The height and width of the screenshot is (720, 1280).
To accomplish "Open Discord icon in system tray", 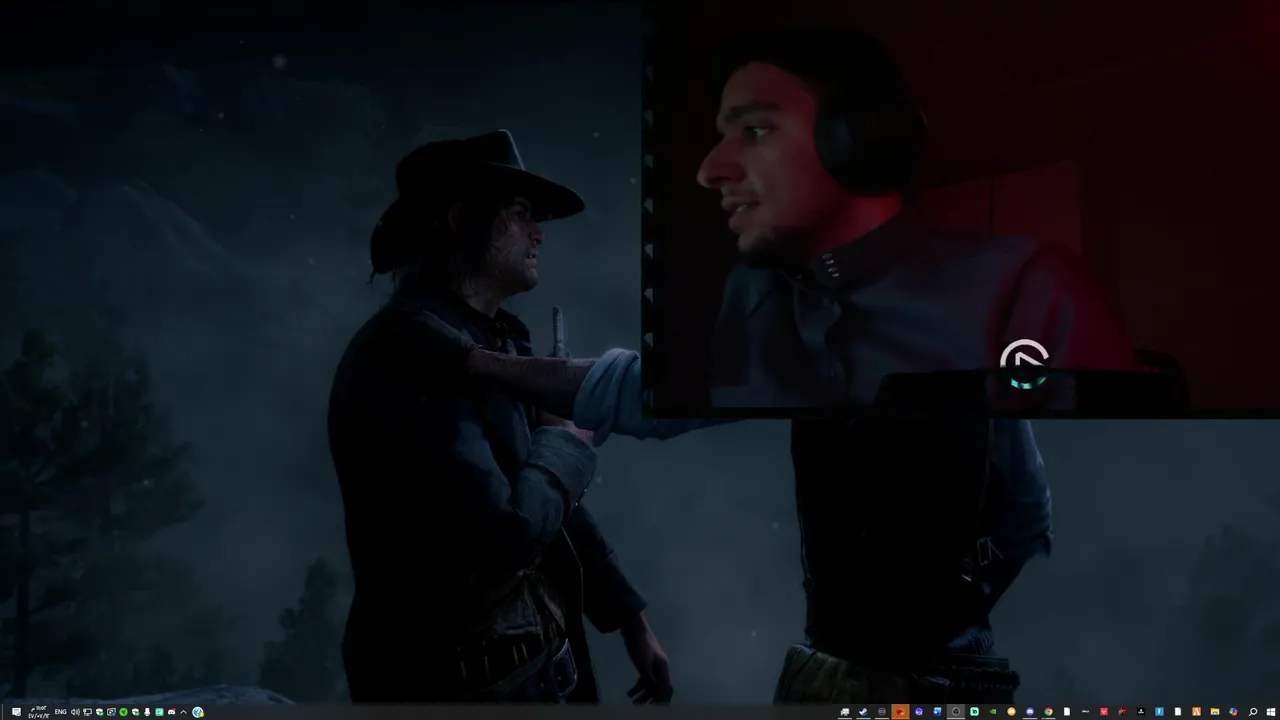I will (x=171, y=712).
